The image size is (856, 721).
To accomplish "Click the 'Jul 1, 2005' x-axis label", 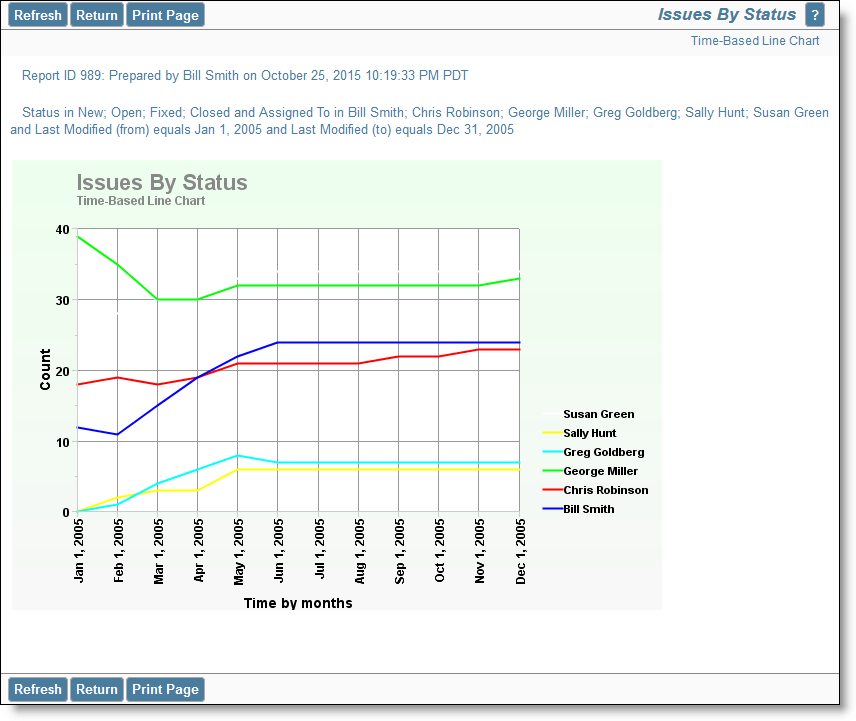I will click(x=320, y=549).
